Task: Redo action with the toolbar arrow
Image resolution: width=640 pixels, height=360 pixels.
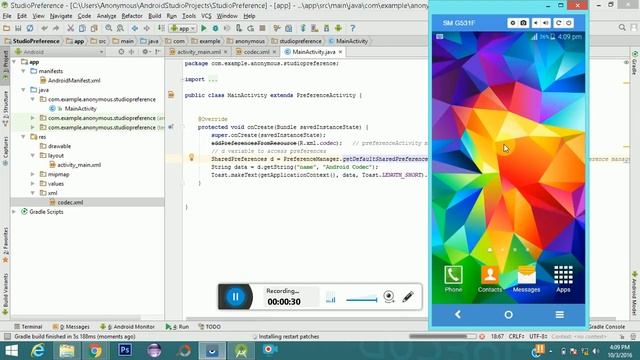Action: coord(56,28)
